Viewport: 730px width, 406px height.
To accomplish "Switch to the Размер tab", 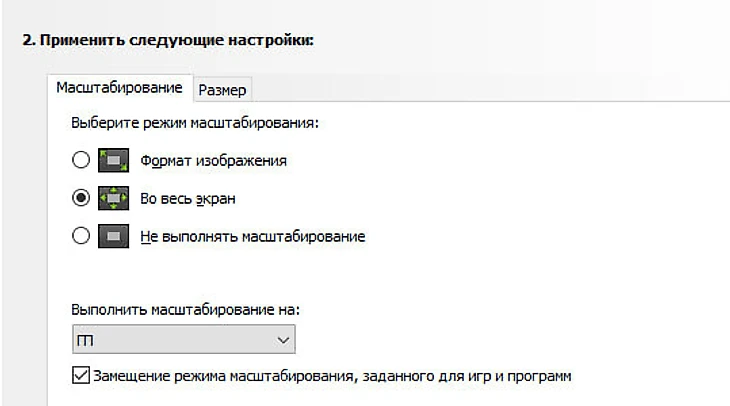I will 223,90.
